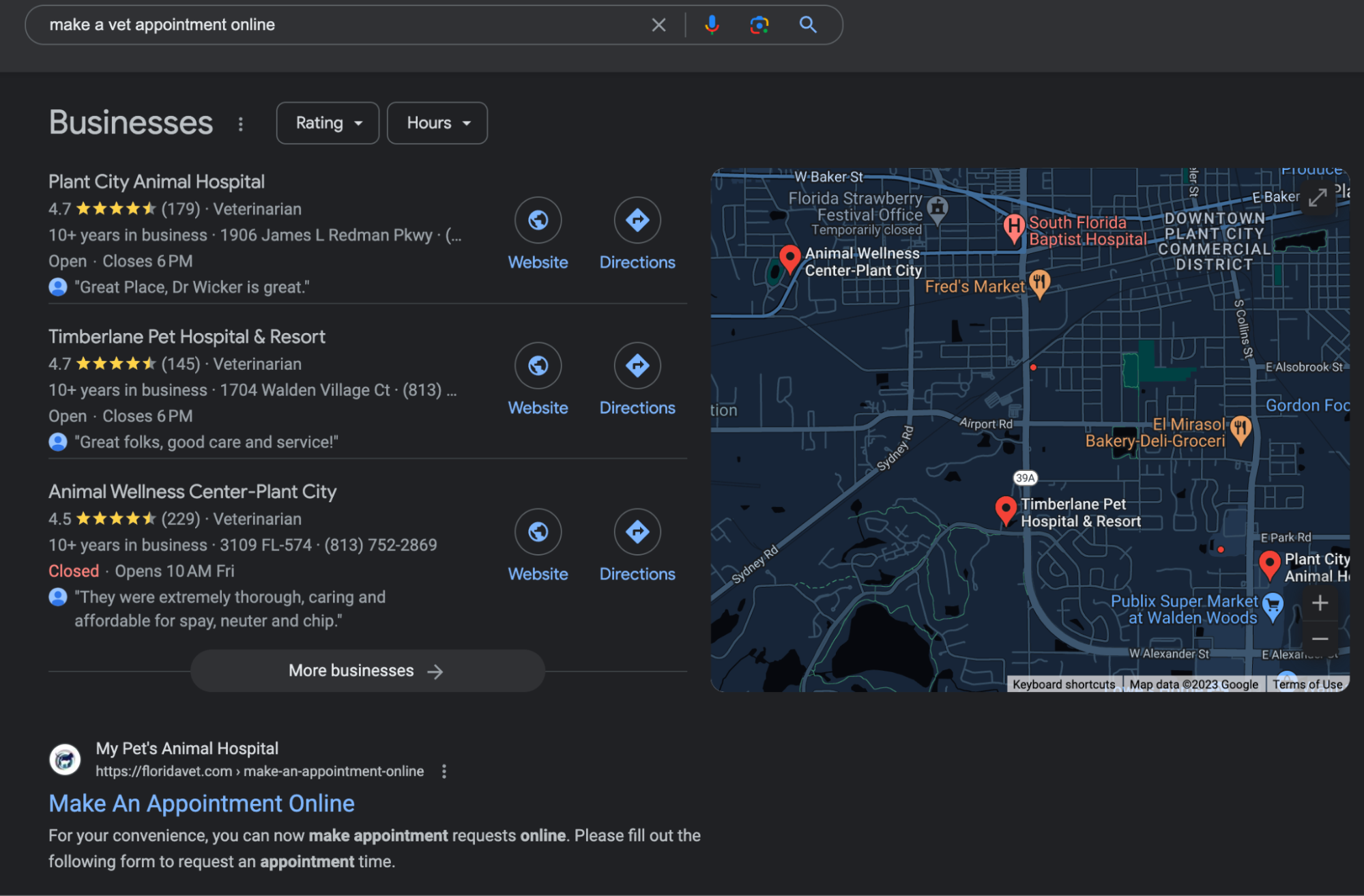Zoom out on the map with minus

click(1320, 639)
